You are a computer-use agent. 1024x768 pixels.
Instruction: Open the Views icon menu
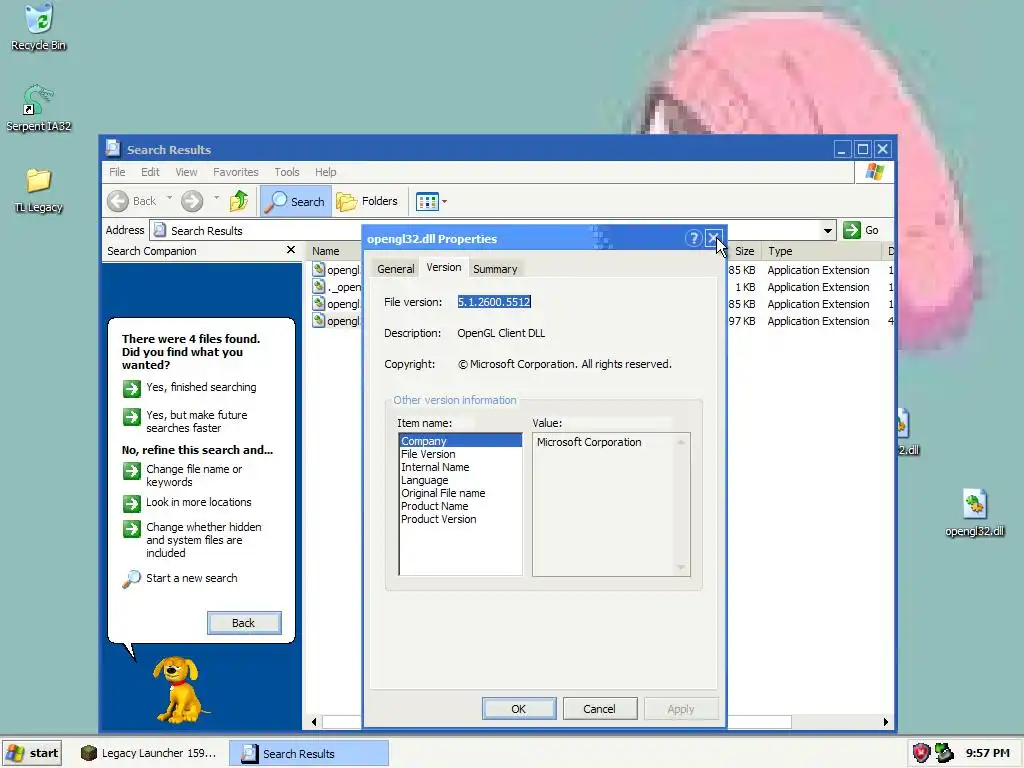coord(431,202)
